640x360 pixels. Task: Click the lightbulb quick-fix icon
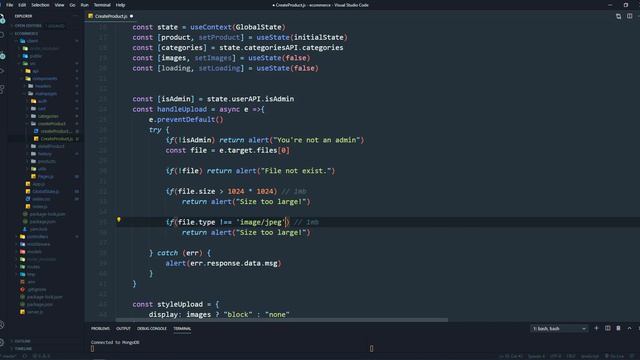click(x=119, y=220)
